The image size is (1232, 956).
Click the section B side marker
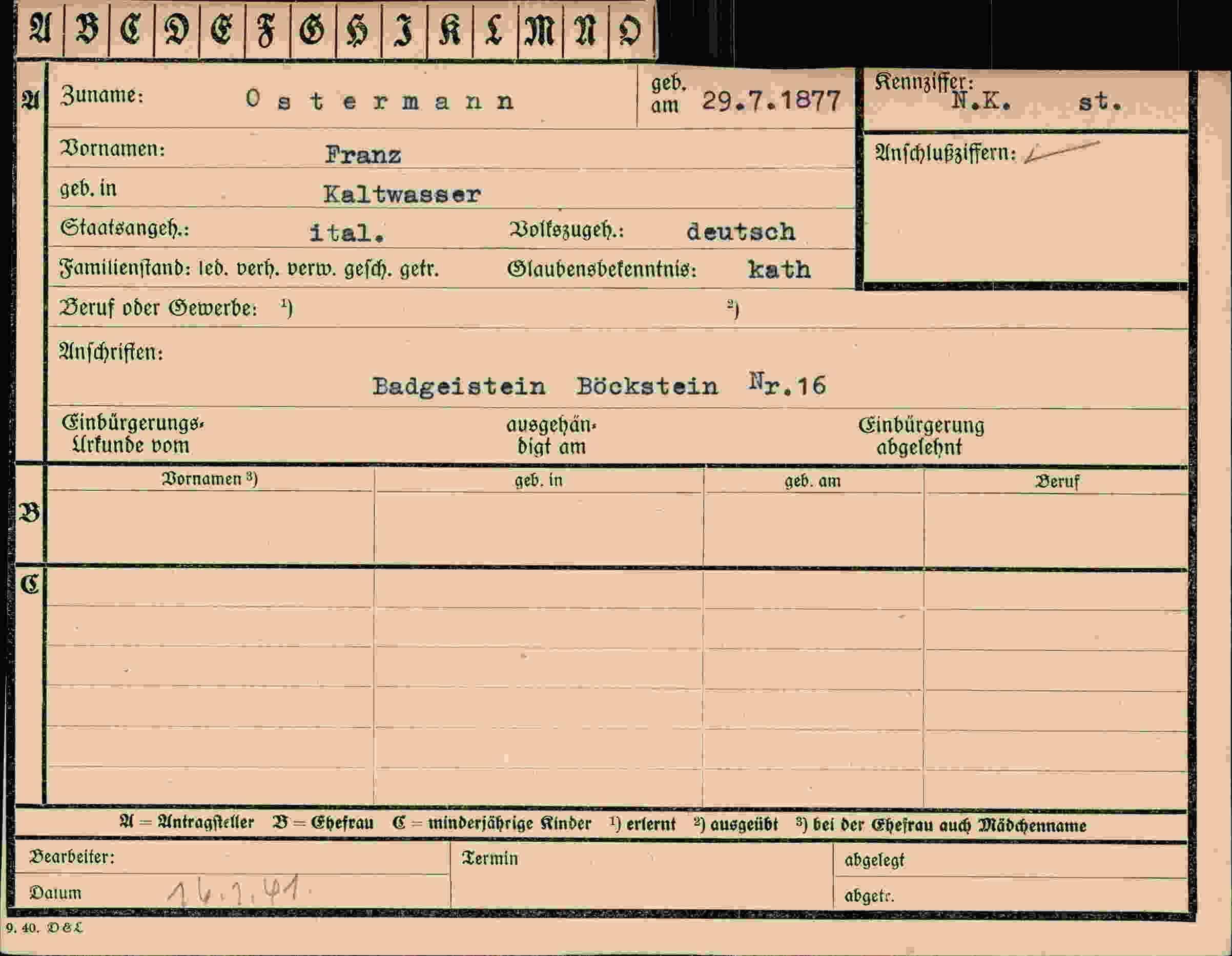tap(29, 512)
